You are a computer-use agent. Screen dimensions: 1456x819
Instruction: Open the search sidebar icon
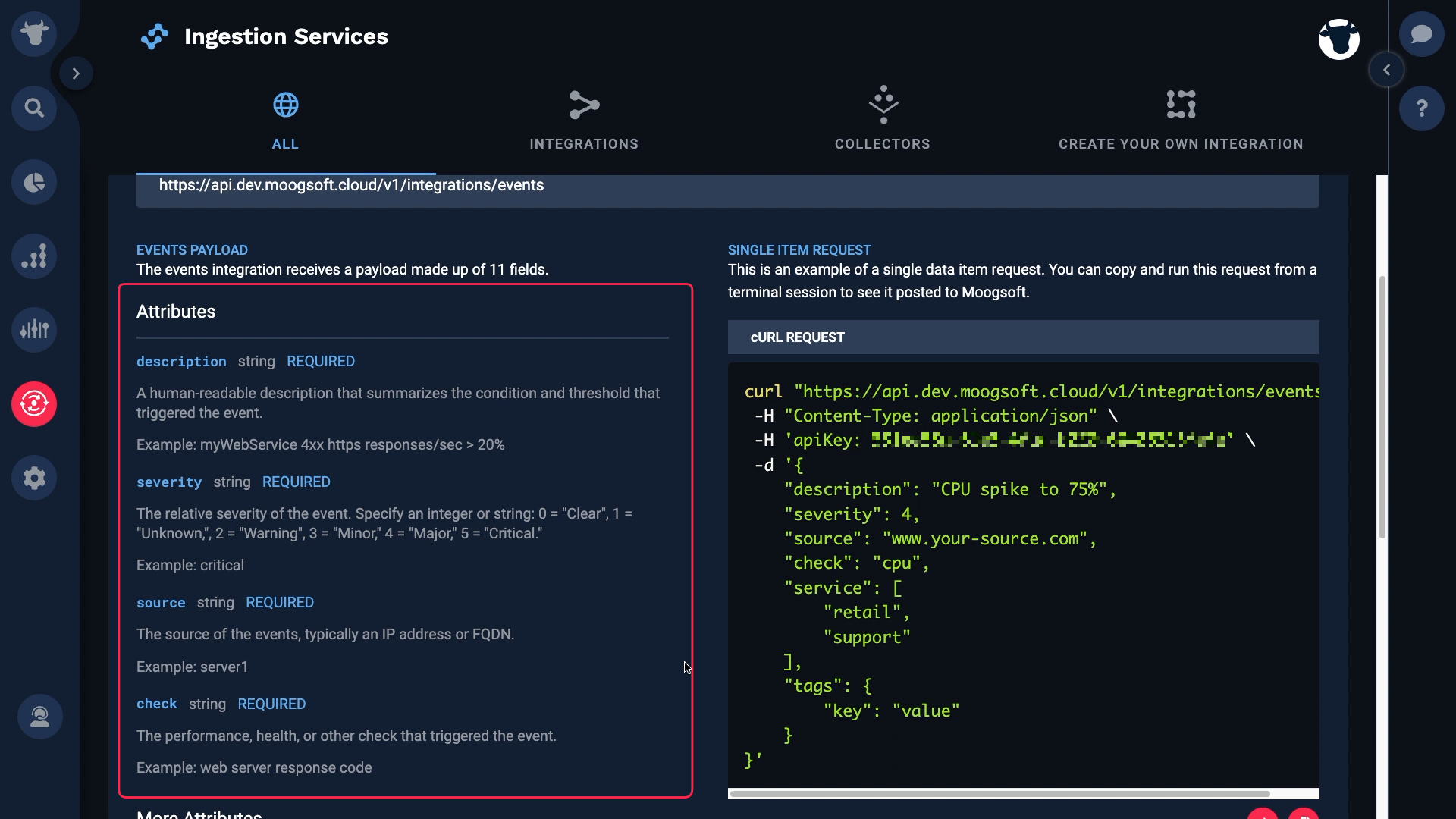34,108
